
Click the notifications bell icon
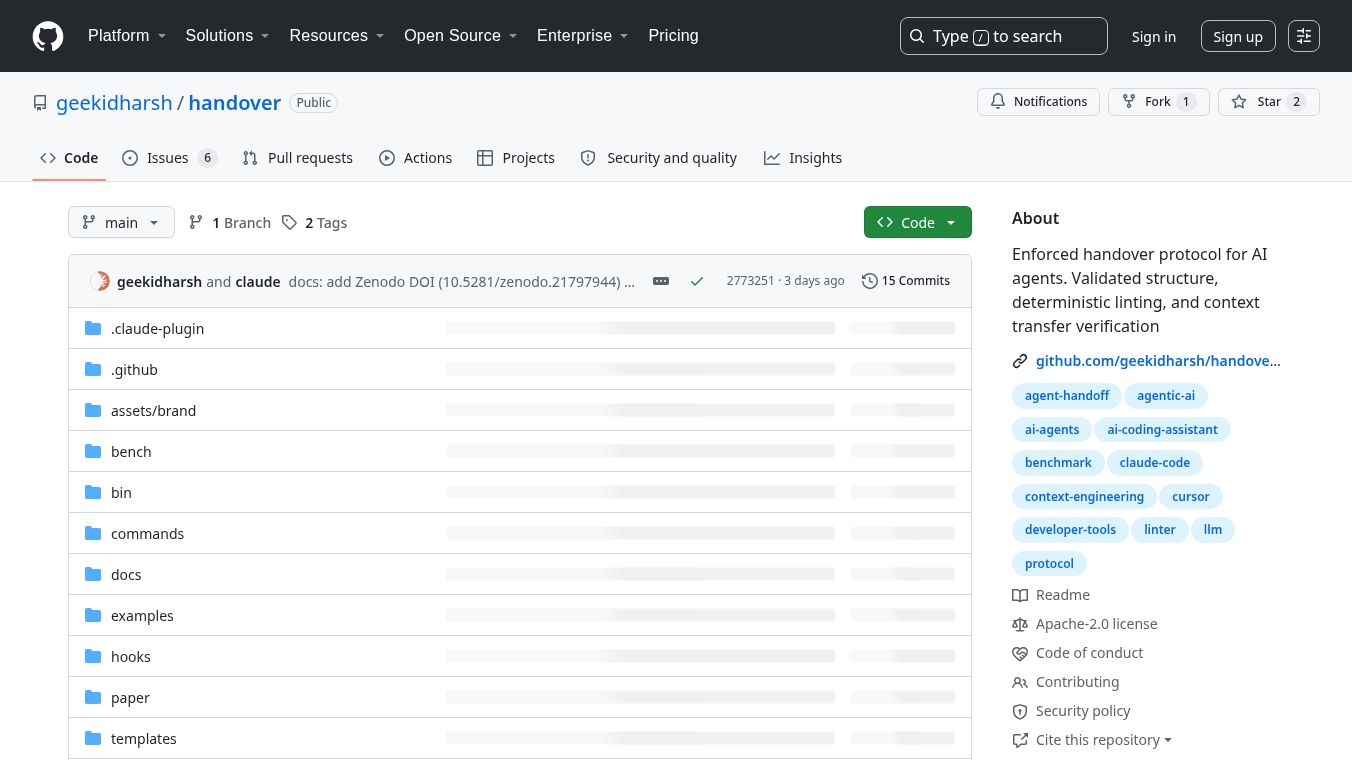point(998,102)
